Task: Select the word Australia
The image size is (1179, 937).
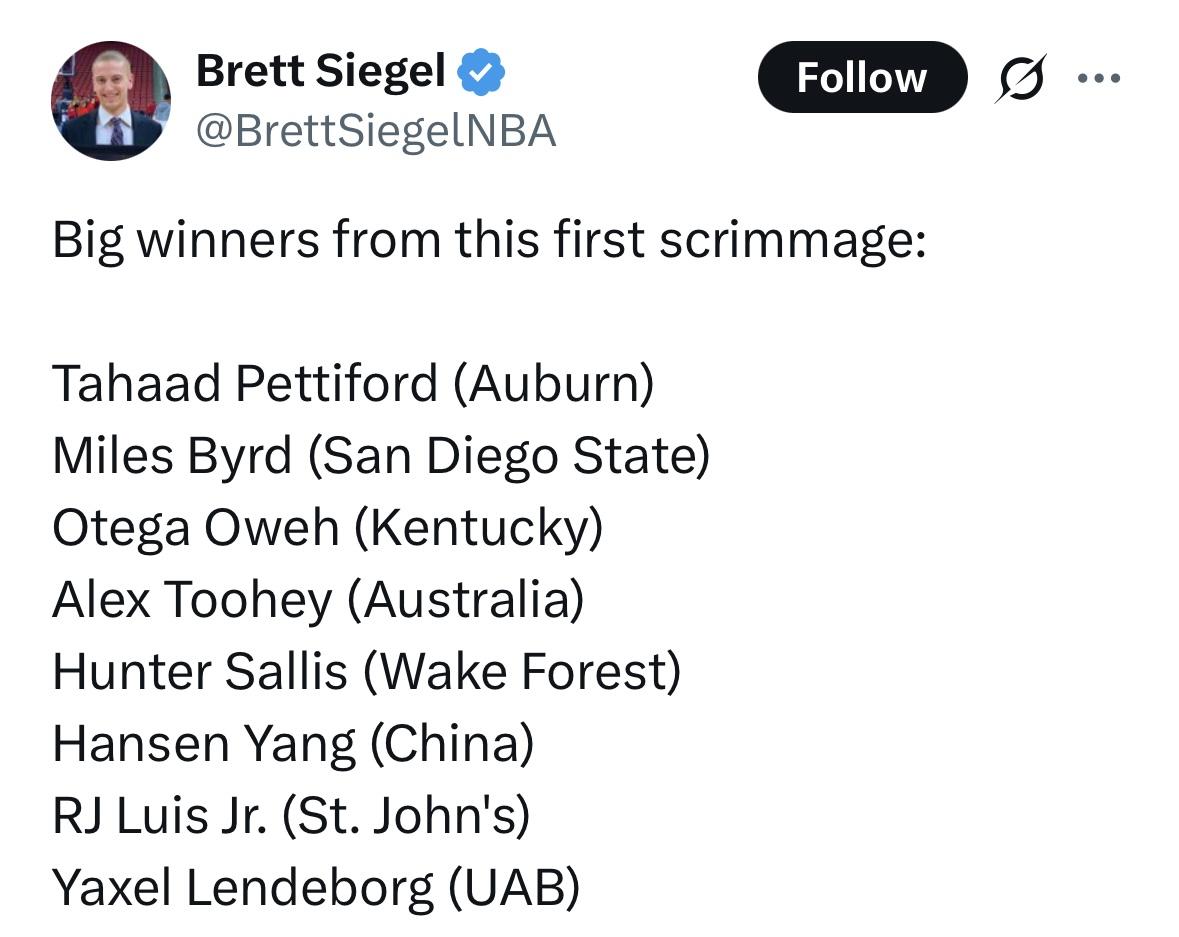Action: pos(465,600)
